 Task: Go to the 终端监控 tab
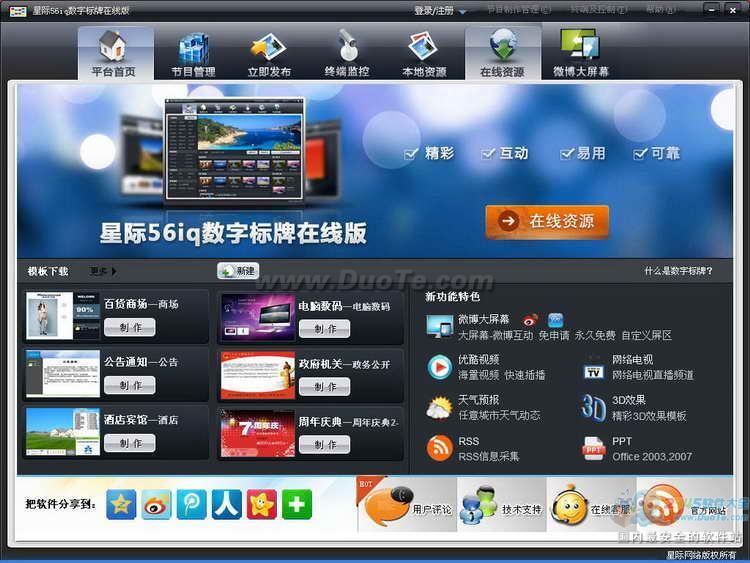[347, 53]
